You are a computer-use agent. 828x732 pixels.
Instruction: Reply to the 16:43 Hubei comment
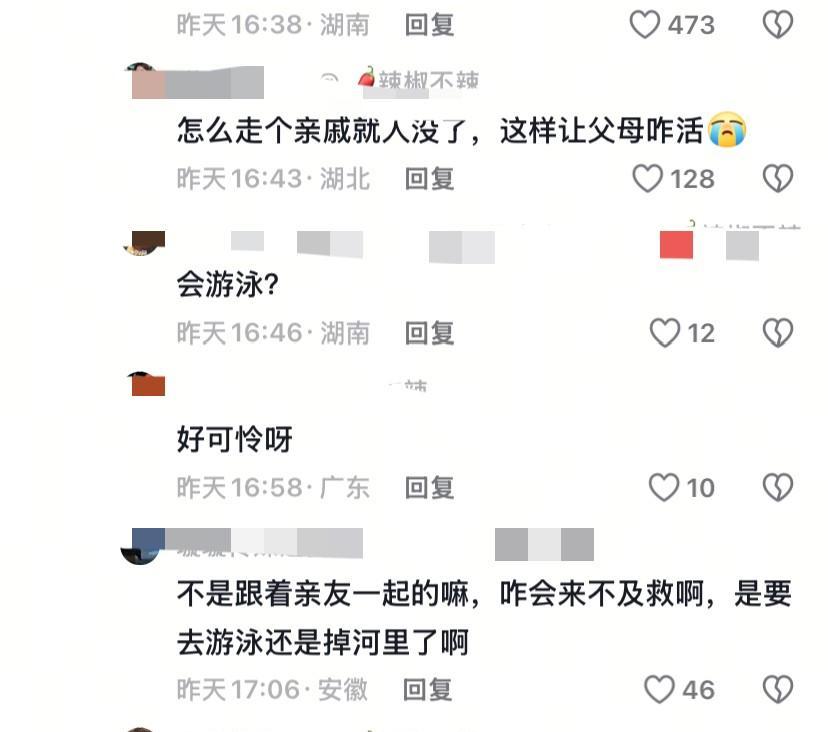pyautogui.click(x=429, y=179)
